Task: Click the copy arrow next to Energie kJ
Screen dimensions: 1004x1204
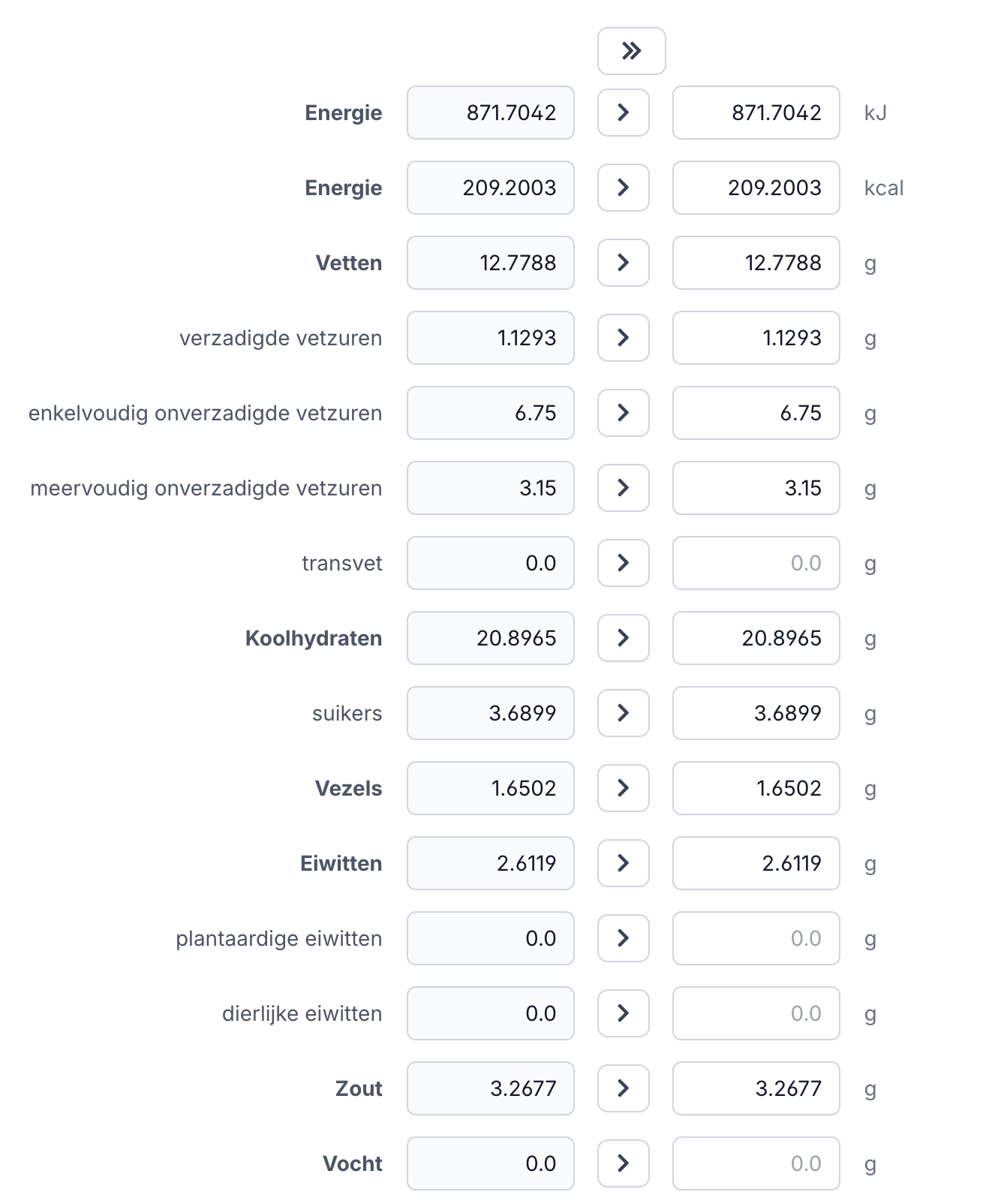Action: tap(623, 113)
